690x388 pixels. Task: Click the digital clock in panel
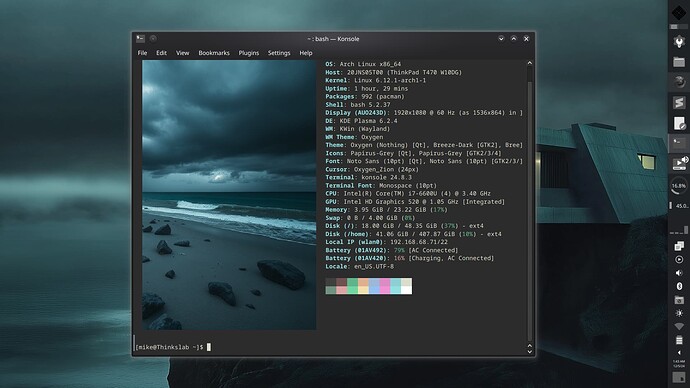coord(679,363)
